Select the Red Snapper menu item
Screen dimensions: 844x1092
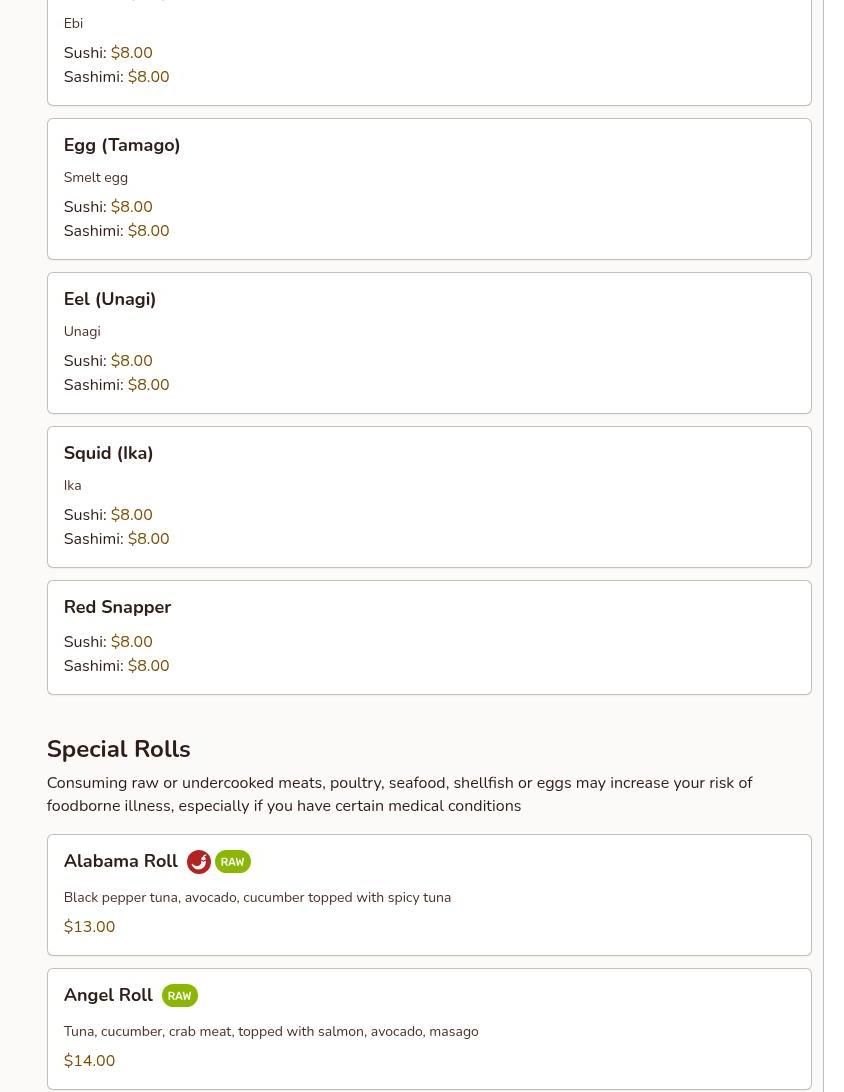(117, 607)
